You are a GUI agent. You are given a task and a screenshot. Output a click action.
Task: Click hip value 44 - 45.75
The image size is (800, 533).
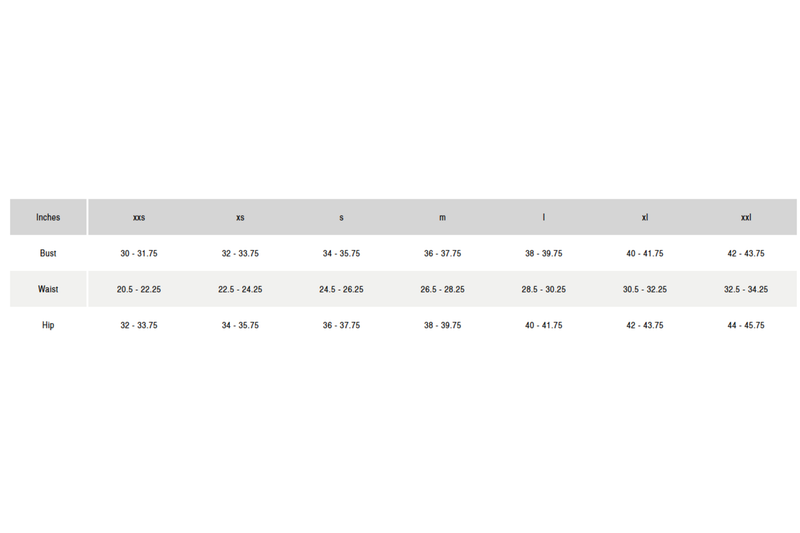(746, 325)
